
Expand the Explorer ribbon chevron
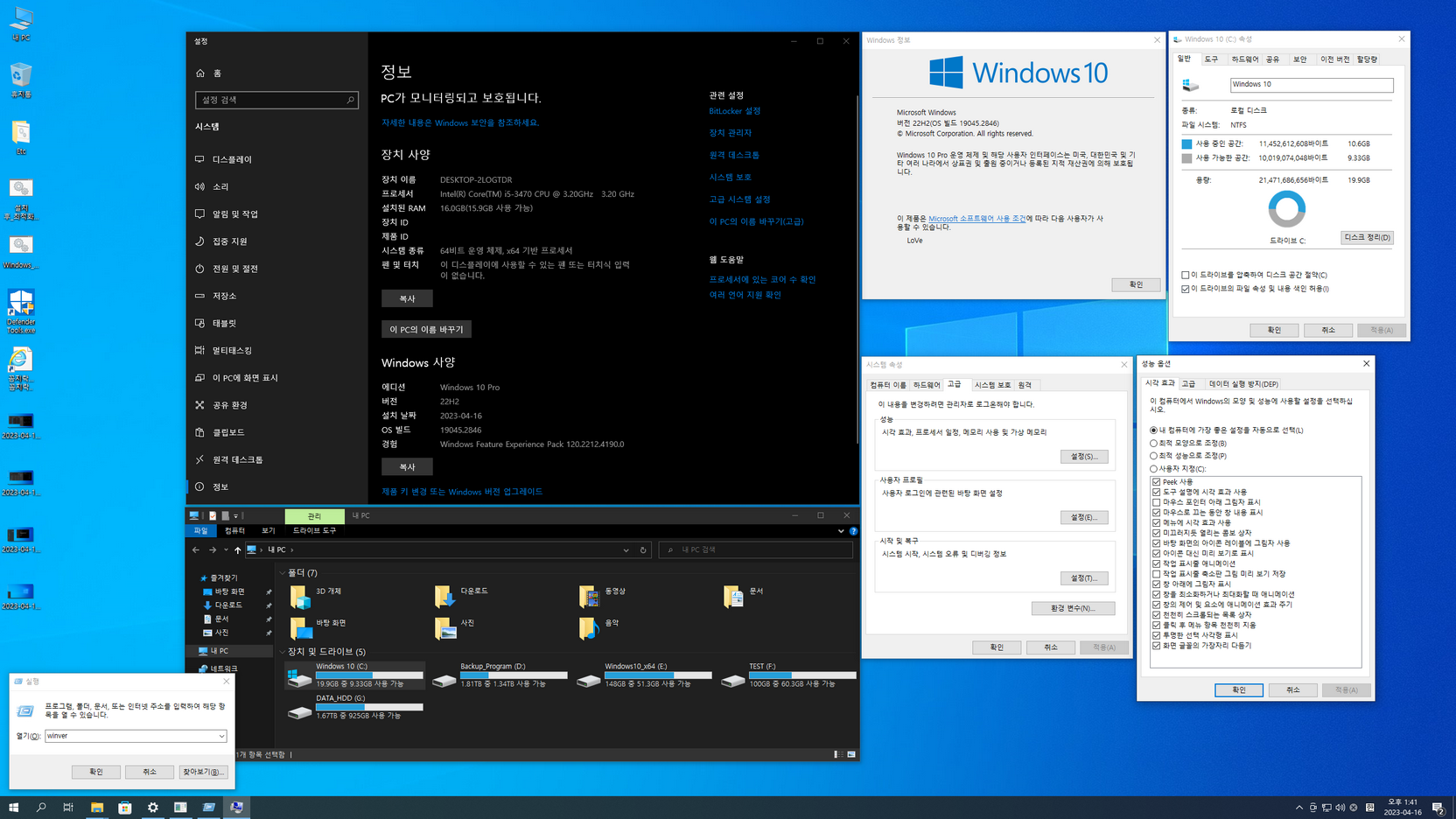[841, 531]
